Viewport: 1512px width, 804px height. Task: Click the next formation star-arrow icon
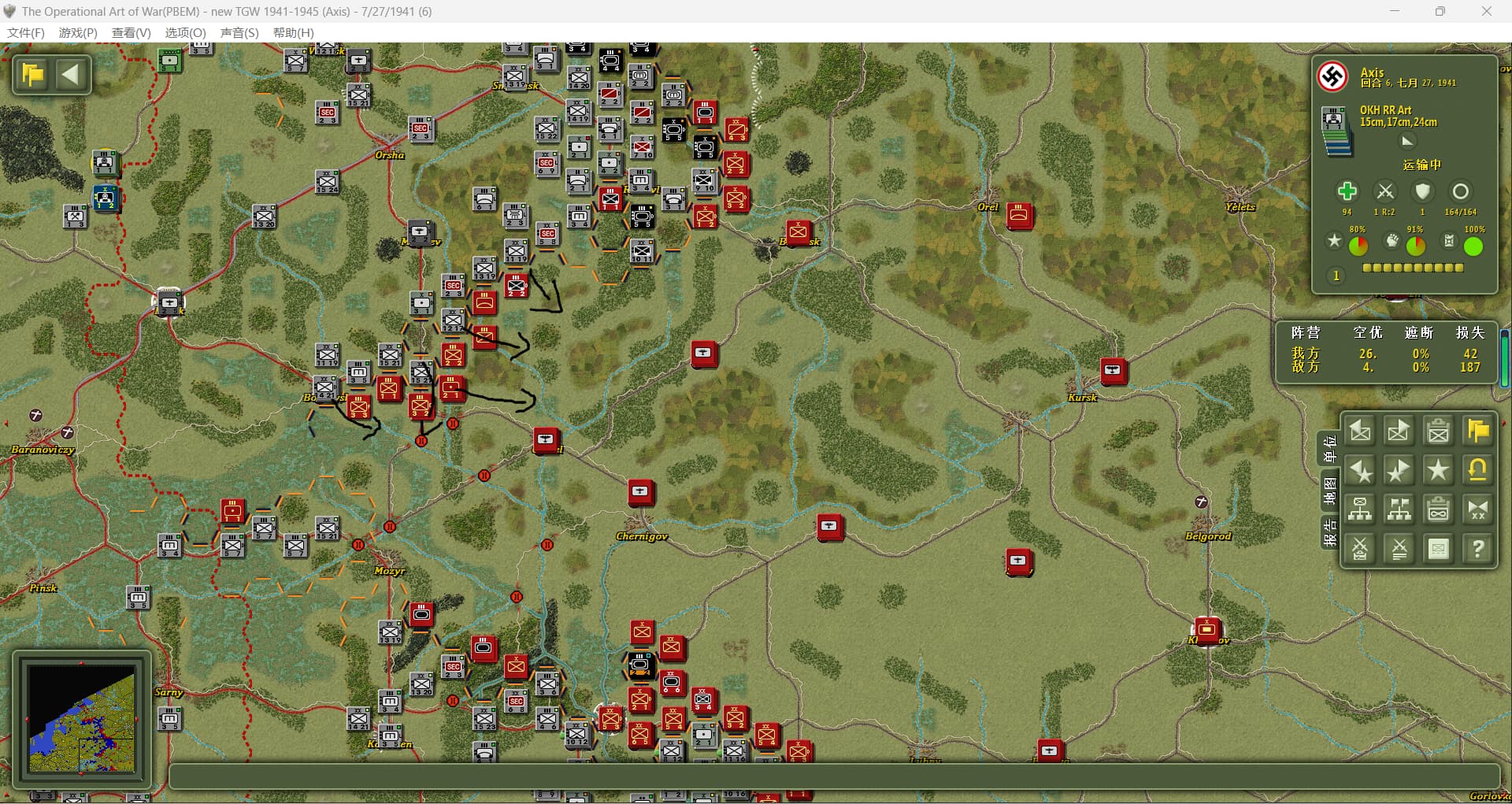tap(1399, 470)
